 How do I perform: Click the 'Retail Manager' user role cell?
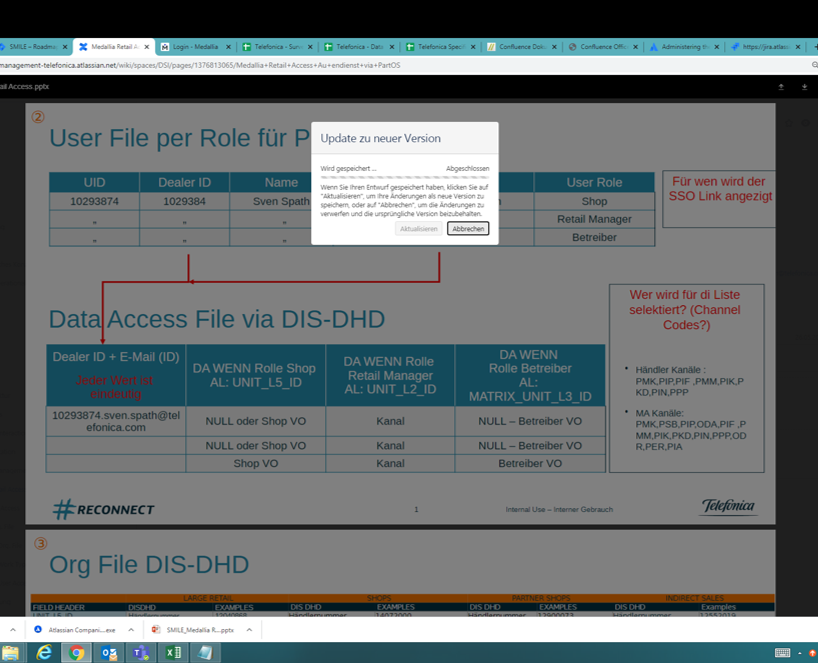point(594,219)
